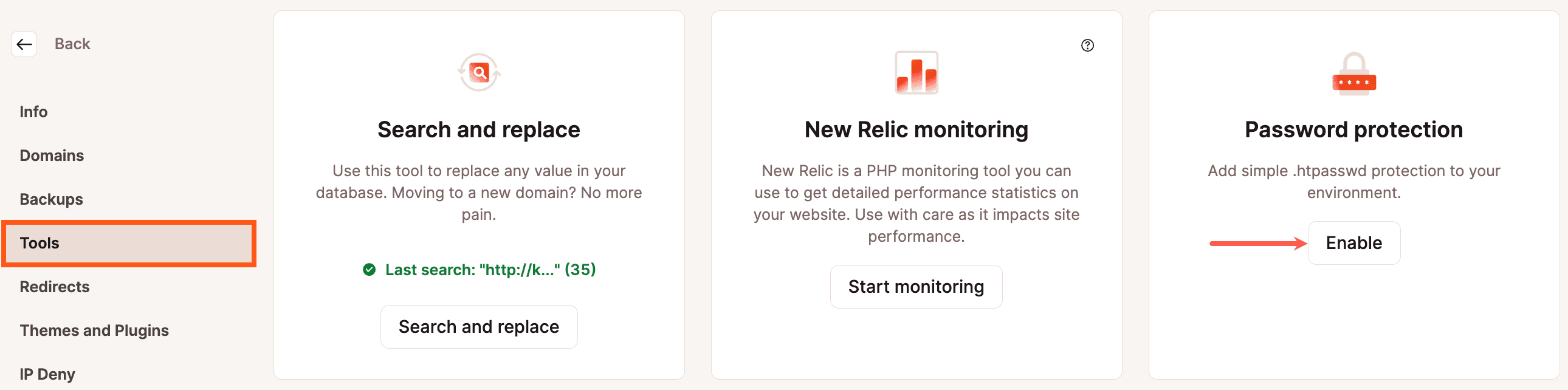The height and width of the screenshot is (390, 1568).
Task: Click the Search and replace button
Action: click(479, 327)
